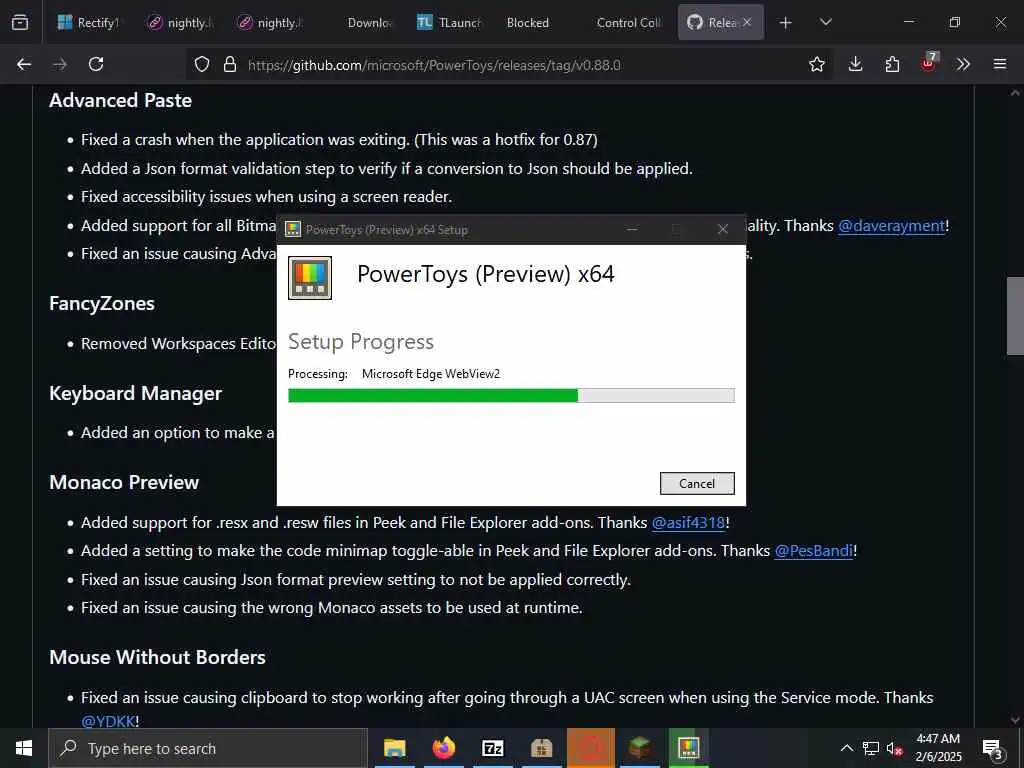This screenshot has width=1024, height=768.
Task: Click 'Microsoft Edge WebView2' processing text
Action: pyautogui.click(x=431, y=374)
